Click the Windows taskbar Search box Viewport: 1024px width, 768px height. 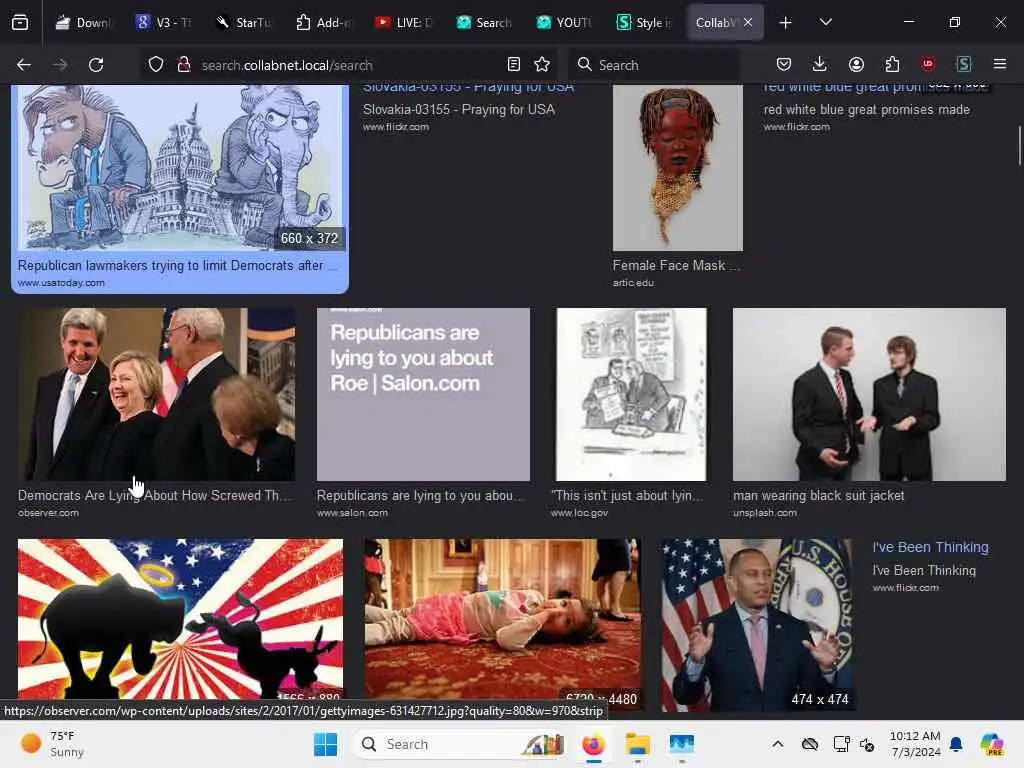pos(460,744)
